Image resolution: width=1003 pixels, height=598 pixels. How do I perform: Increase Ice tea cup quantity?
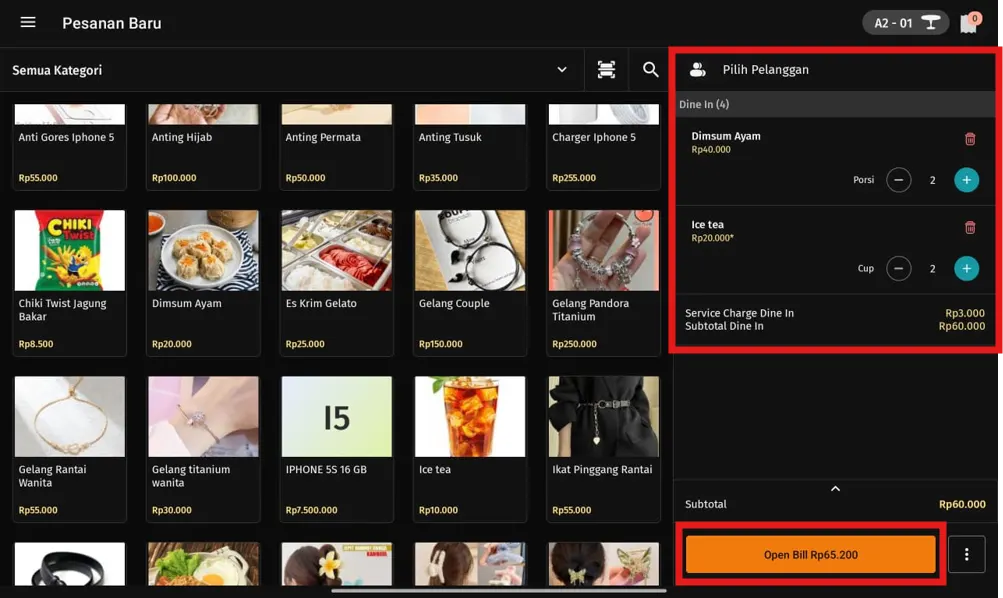(x=966, y=269)
